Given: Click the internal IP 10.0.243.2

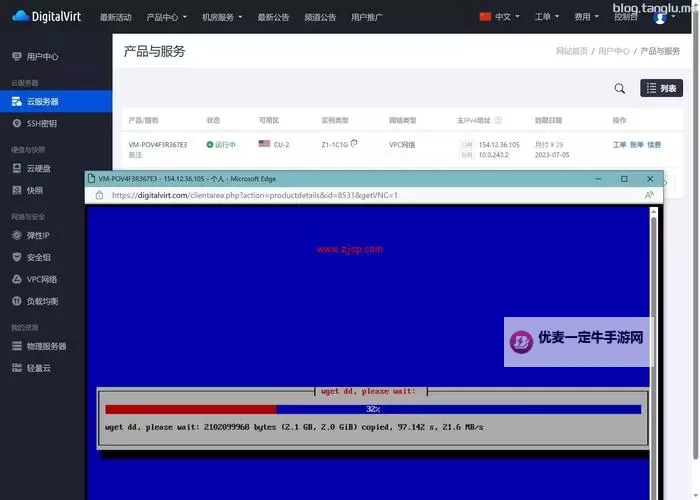Looking at the screenshot, I should point(493,155).
